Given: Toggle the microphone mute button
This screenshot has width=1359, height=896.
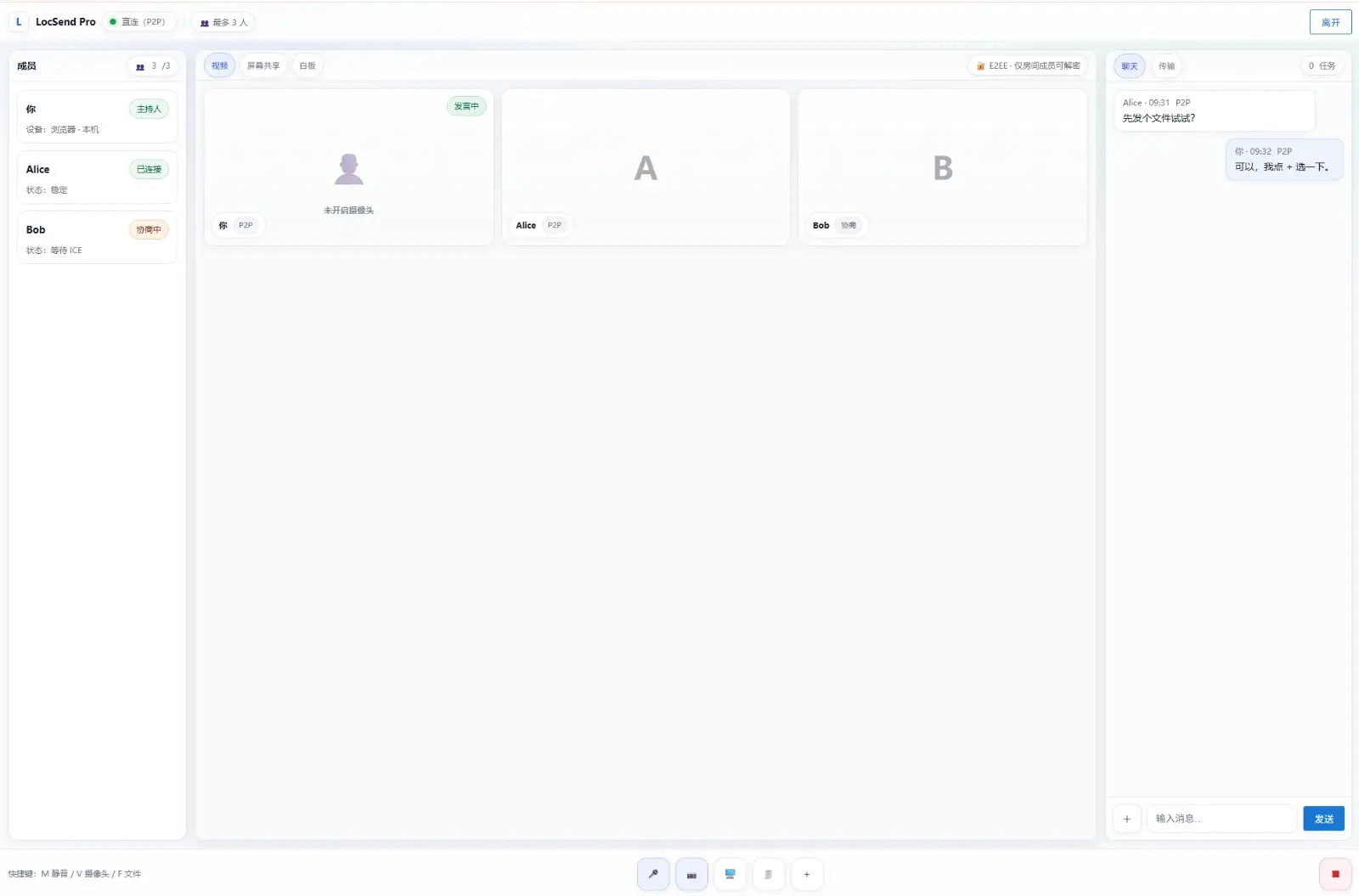Looking at the screenshot, I should point(653,874).
